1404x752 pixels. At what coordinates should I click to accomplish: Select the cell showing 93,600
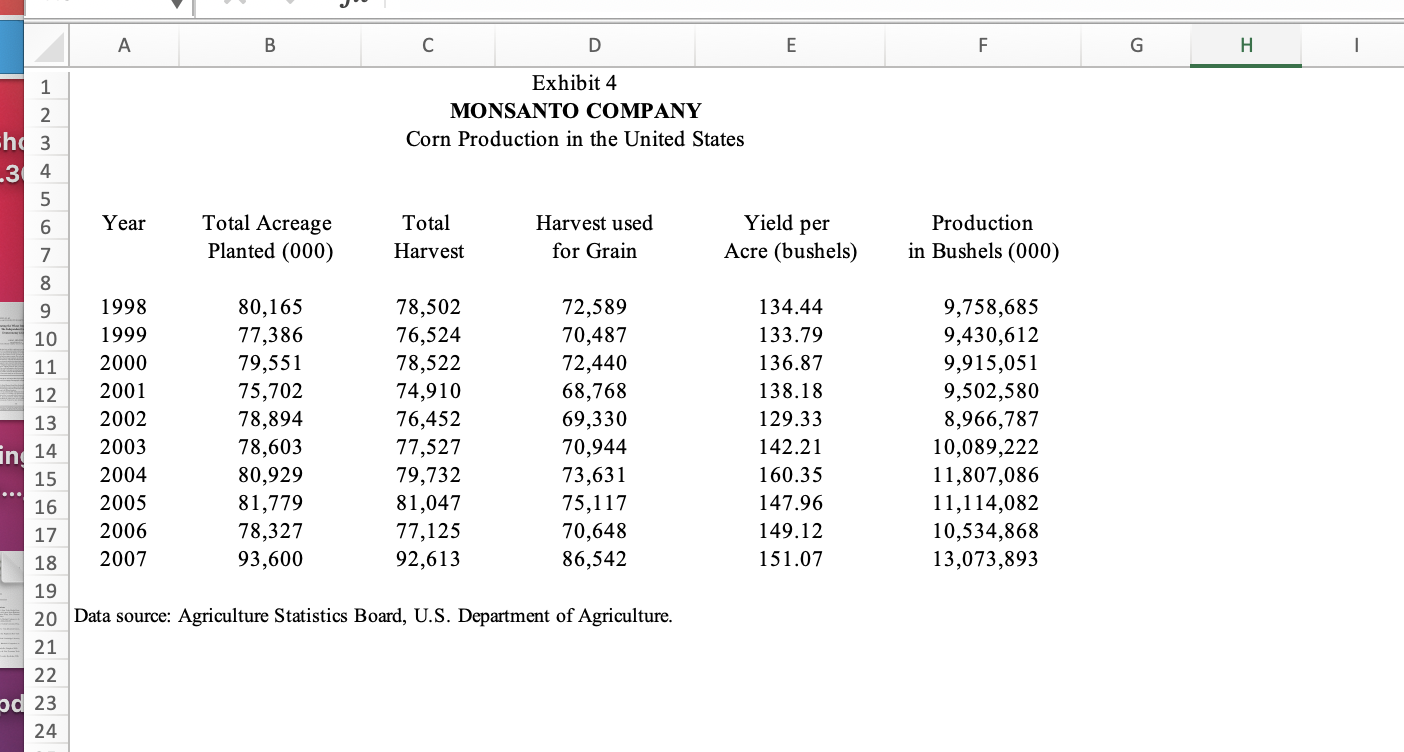[270, 559]
